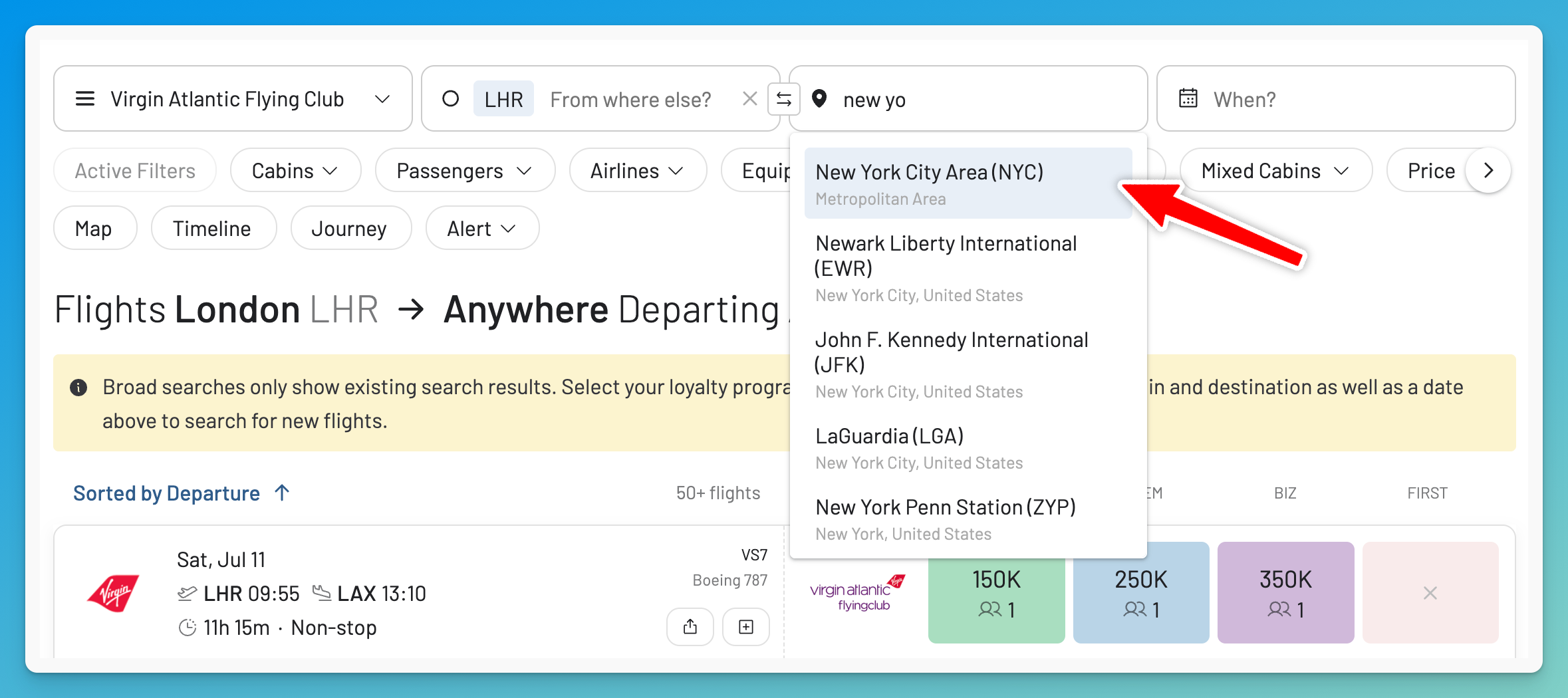Screen dimensions: 1568x698
Task: Click the hamburger menu icon beside Virgin Atlantic Flying Club
Action: point(85,99)
